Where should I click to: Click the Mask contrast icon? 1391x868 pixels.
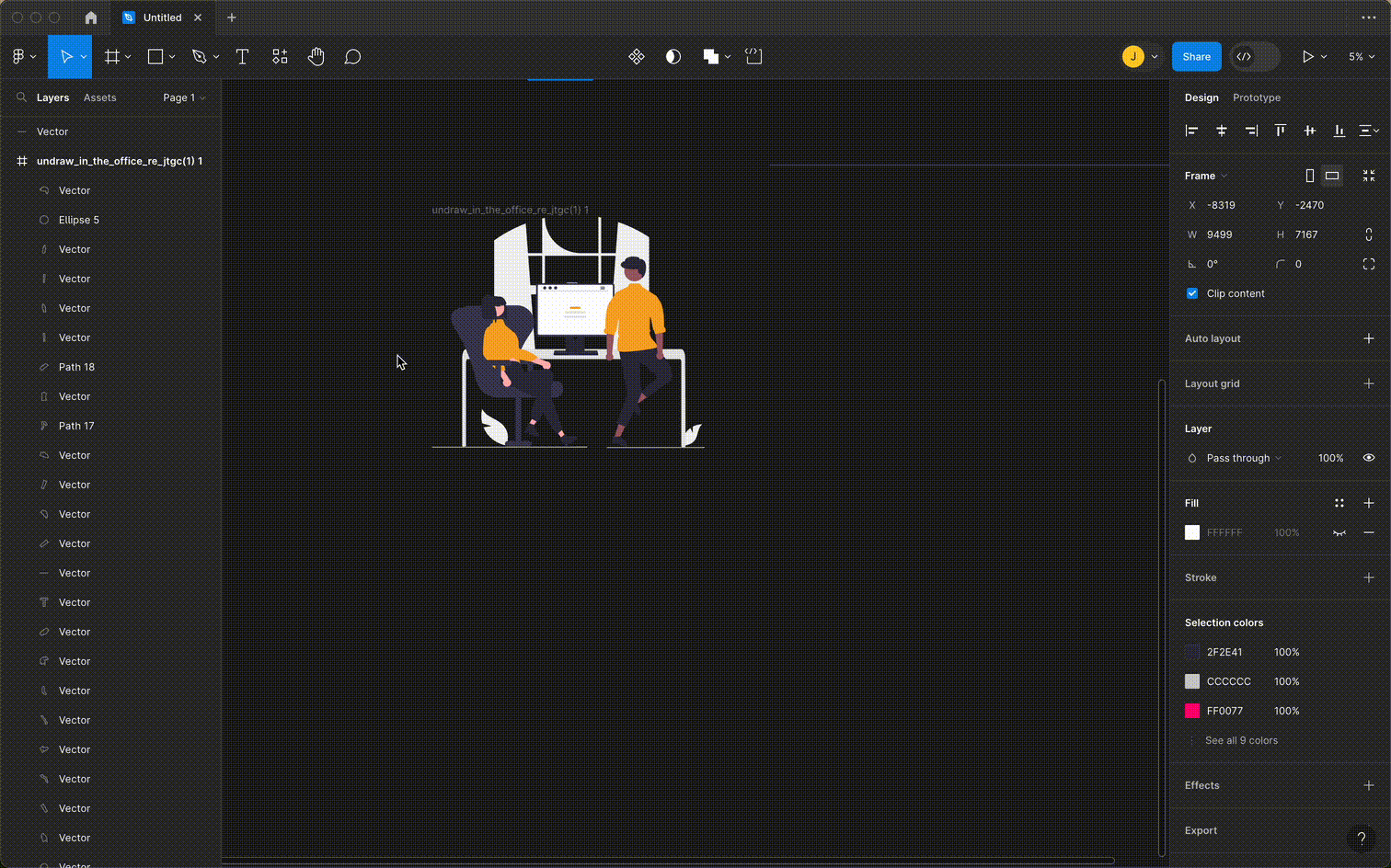[673, 57]
